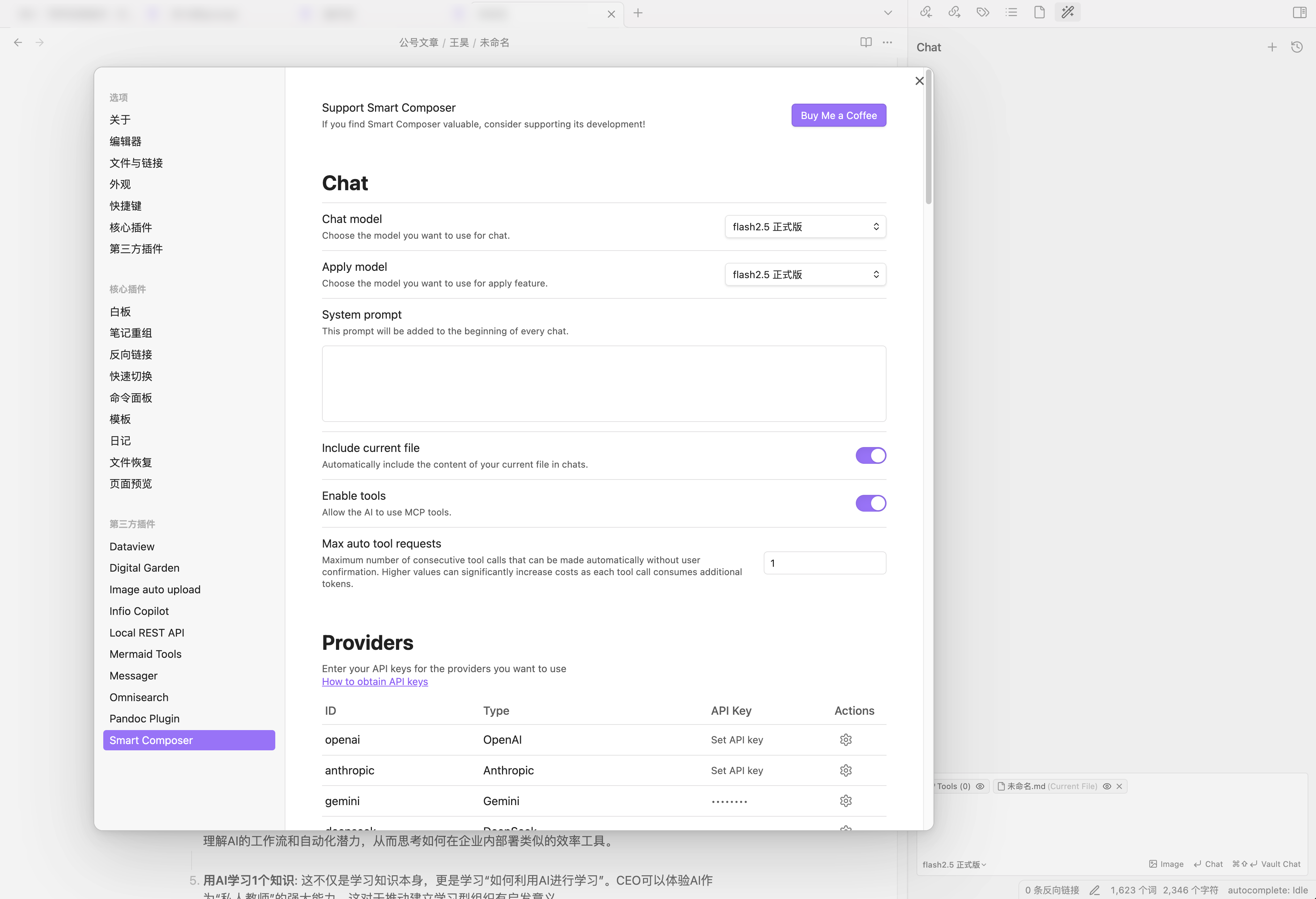Open Digital Garden plugin settings

click(144, 568)
